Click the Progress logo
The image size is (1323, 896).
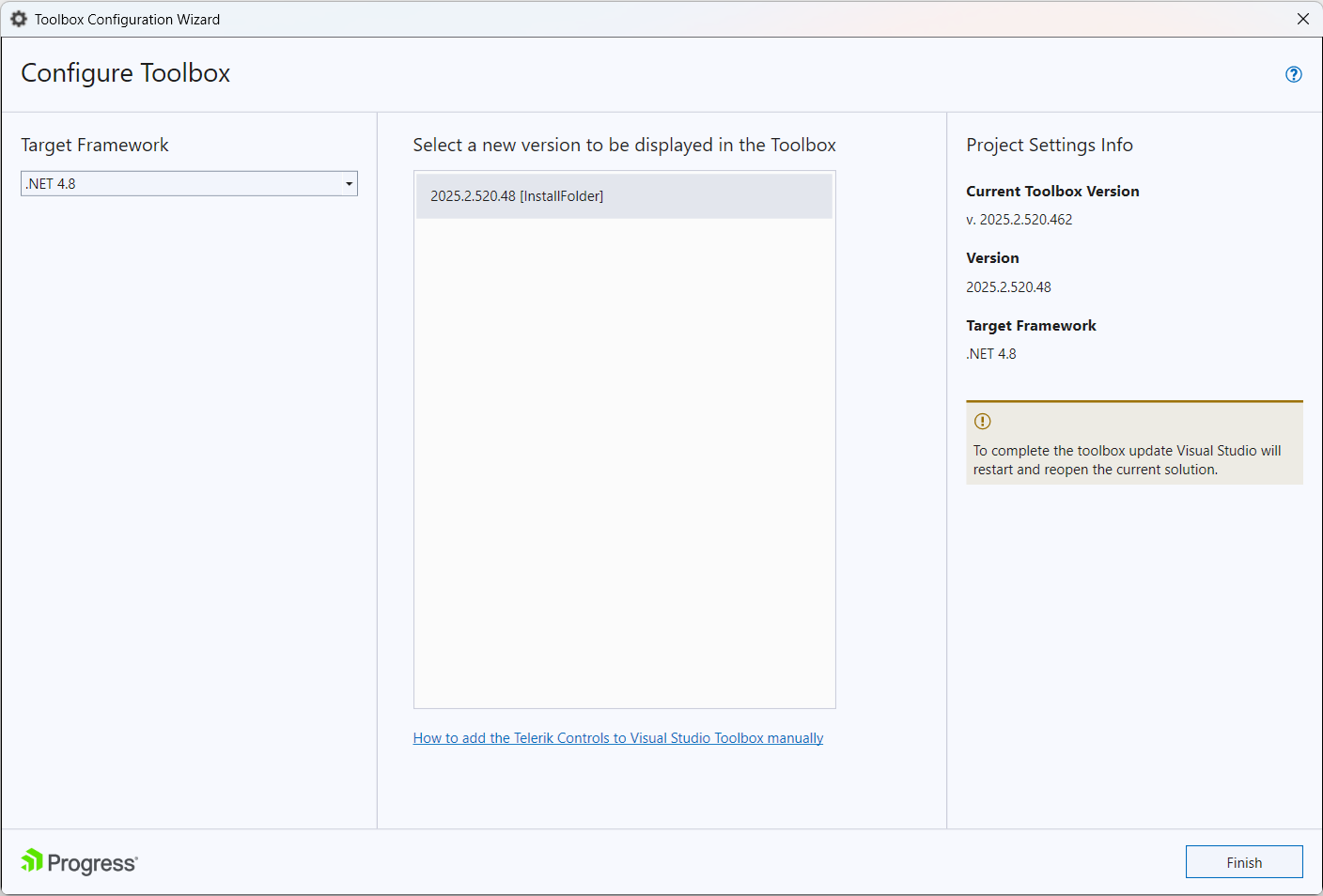pyautogui.click(x=78, y=861)
